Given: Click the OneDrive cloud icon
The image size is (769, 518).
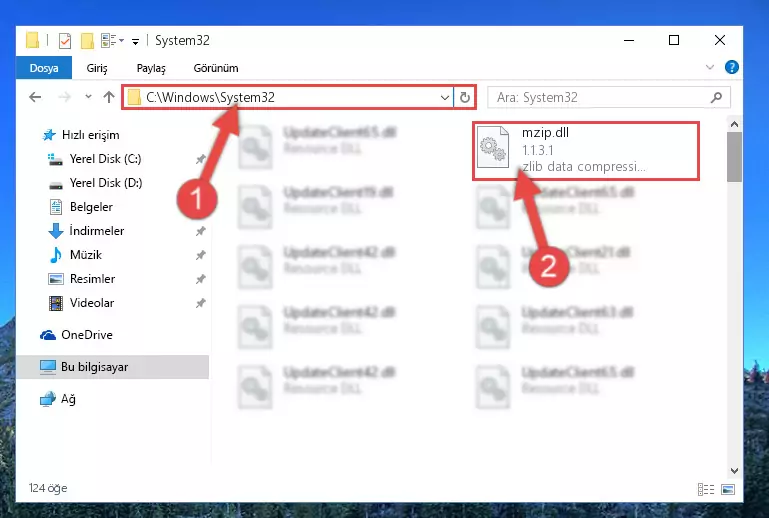Looking at the screenshot, I should click(48, 335).
